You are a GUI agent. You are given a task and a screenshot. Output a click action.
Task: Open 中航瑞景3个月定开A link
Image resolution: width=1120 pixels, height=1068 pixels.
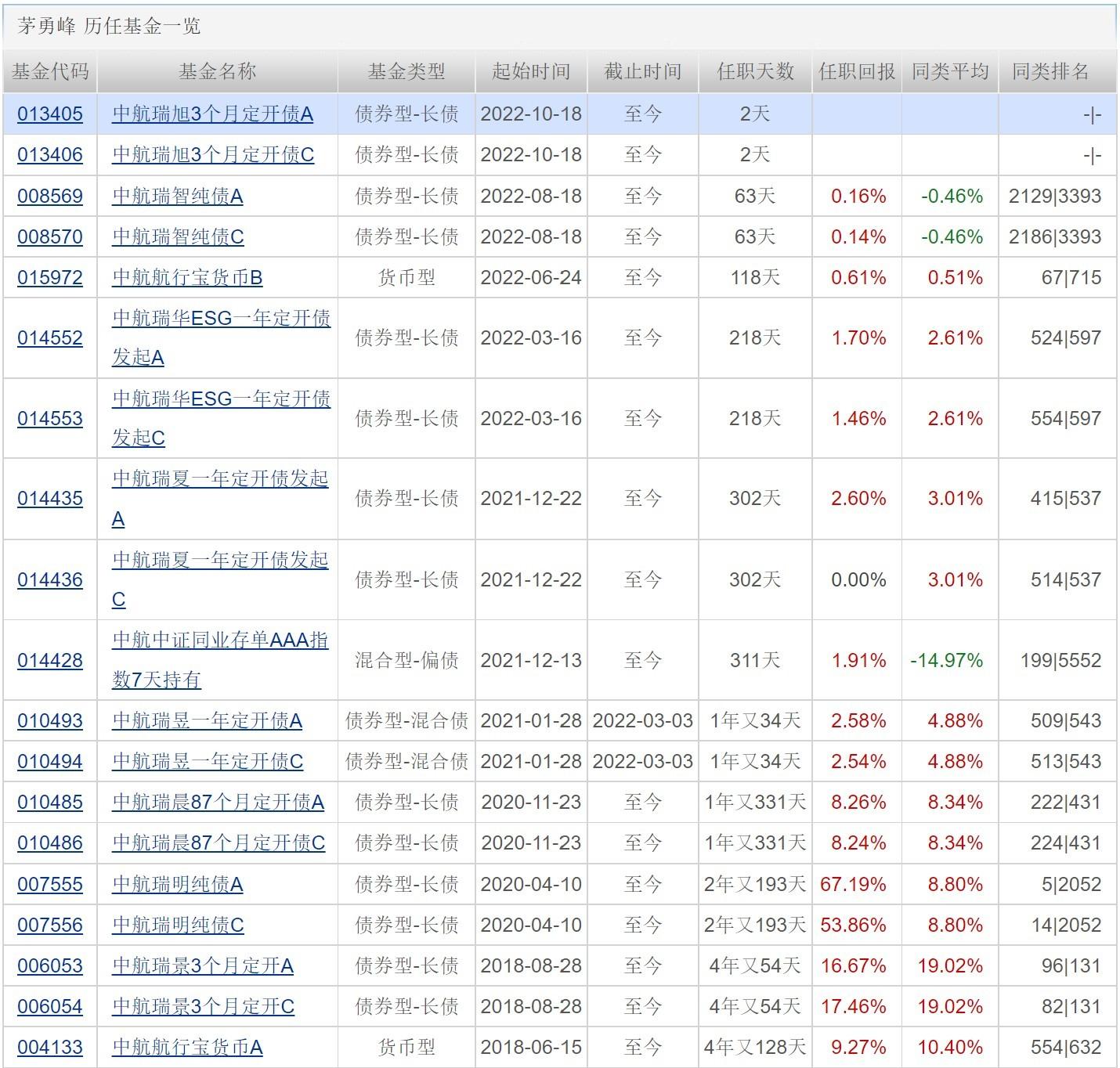203,966
